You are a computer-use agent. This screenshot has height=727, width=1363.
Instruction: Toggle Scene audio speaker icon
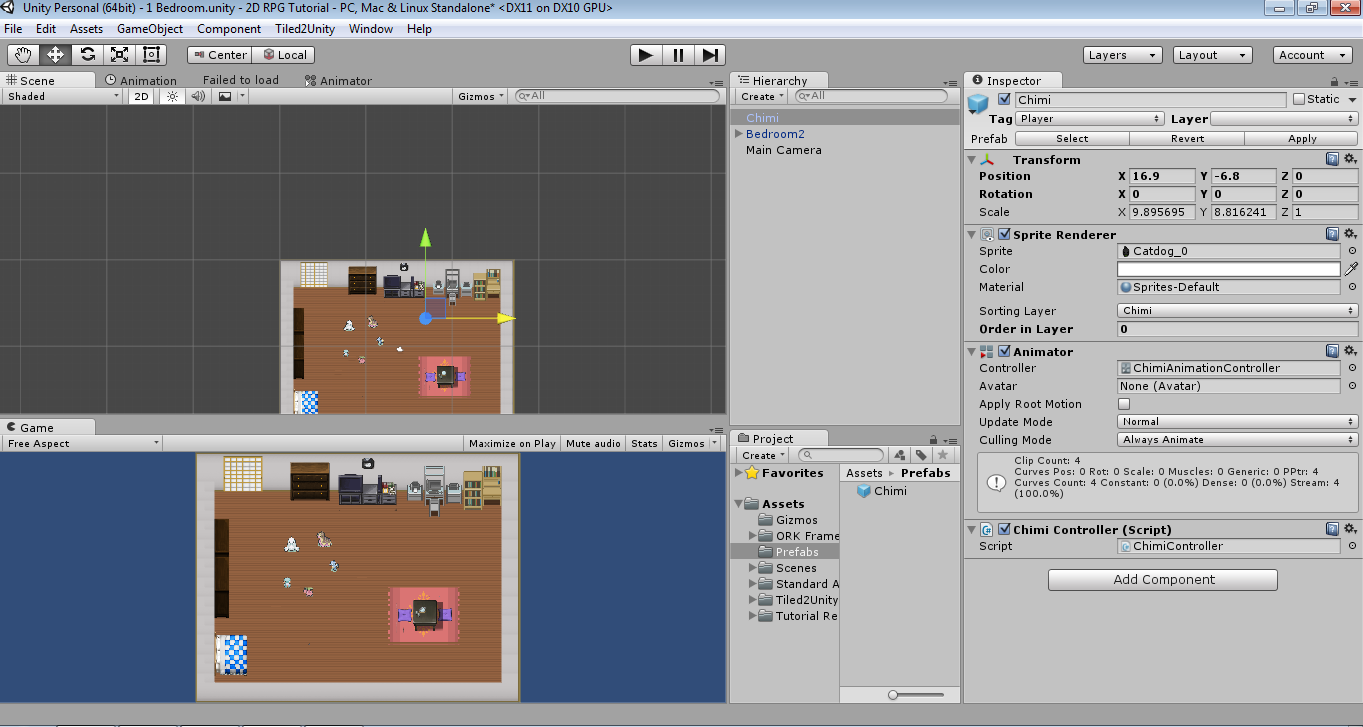[x=198, y=96]
